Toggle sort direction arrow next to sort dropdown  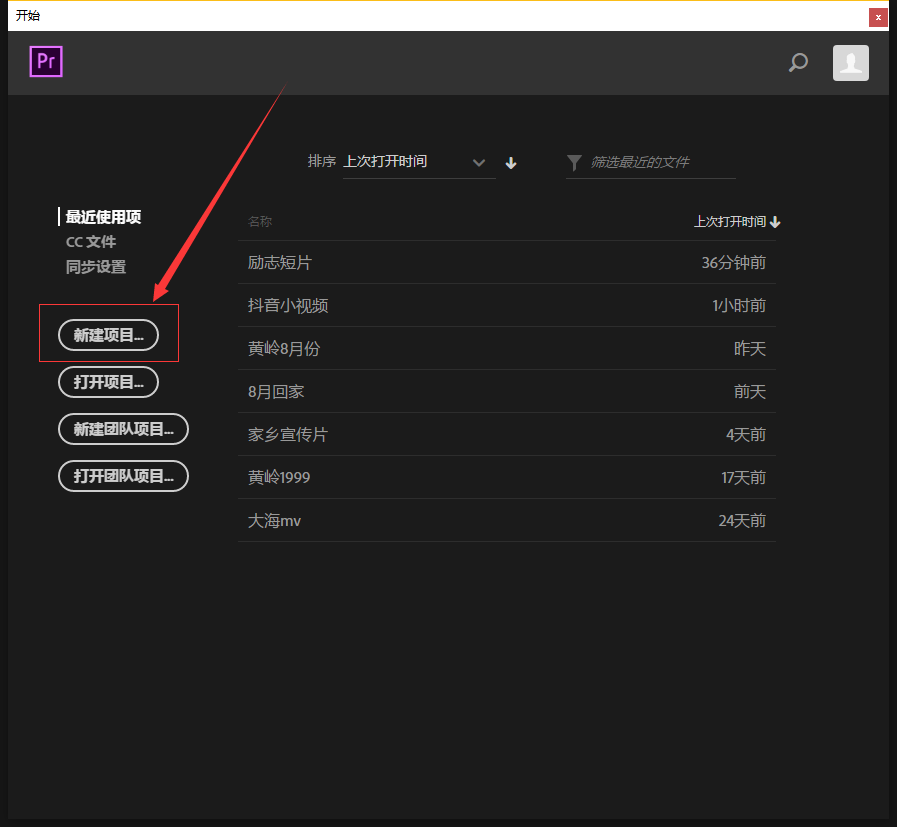pyautogui.click(x=511, y=163)
